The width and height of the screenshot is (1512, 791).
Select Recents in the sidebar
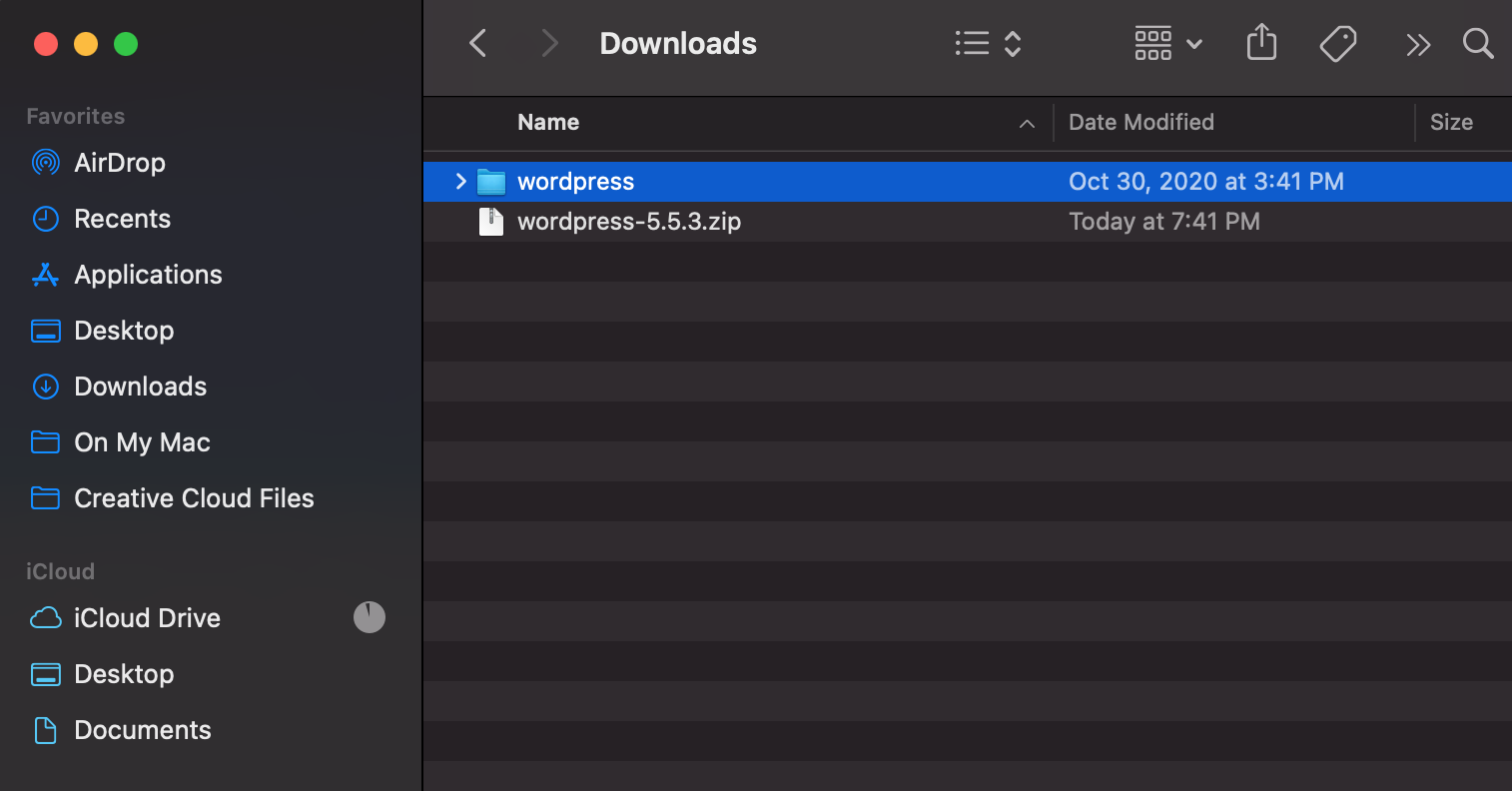click(x=122, y=218)
